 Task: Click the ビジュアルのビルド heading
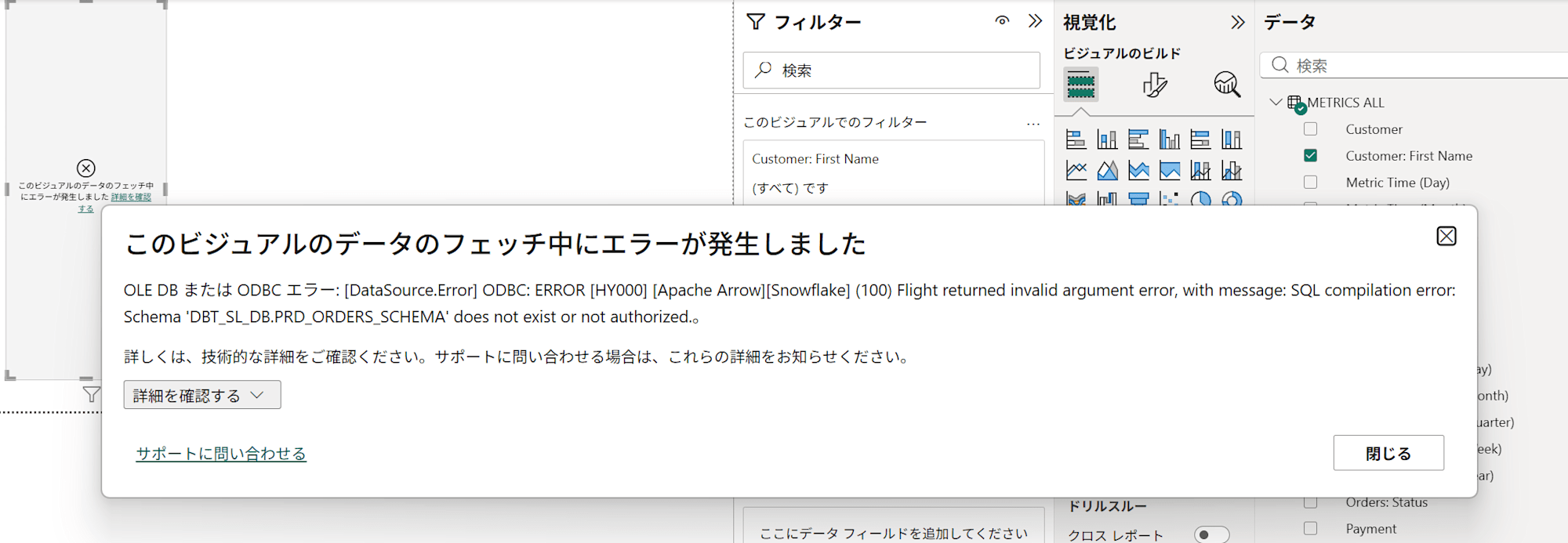click(x=1122, y=53)
